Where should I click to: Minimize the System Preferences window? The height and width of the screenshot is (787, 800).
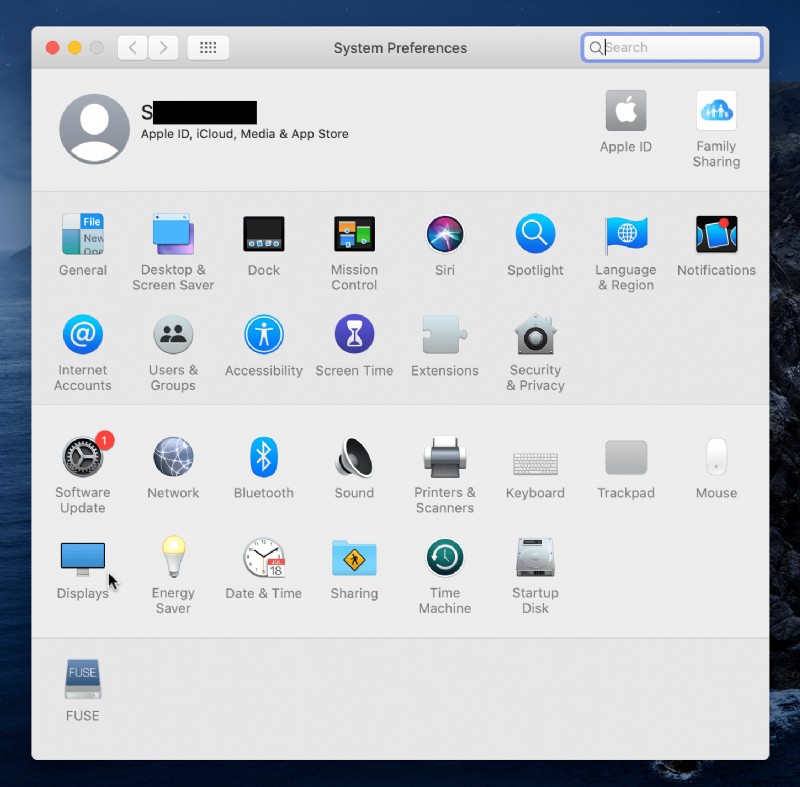(x=75, y=47)
